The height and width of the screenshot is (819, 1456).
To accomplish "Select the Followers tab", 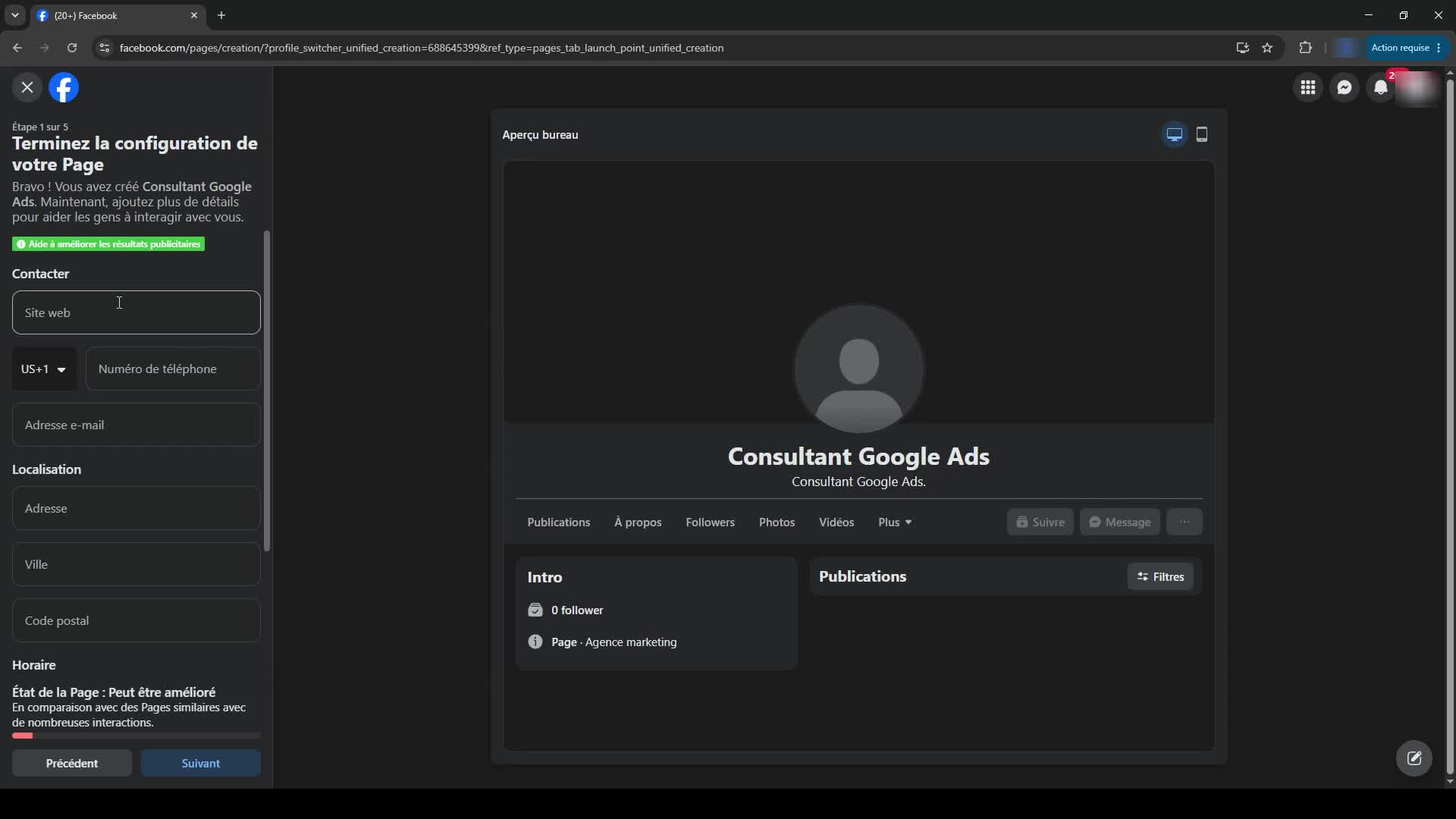I will 710,522.
